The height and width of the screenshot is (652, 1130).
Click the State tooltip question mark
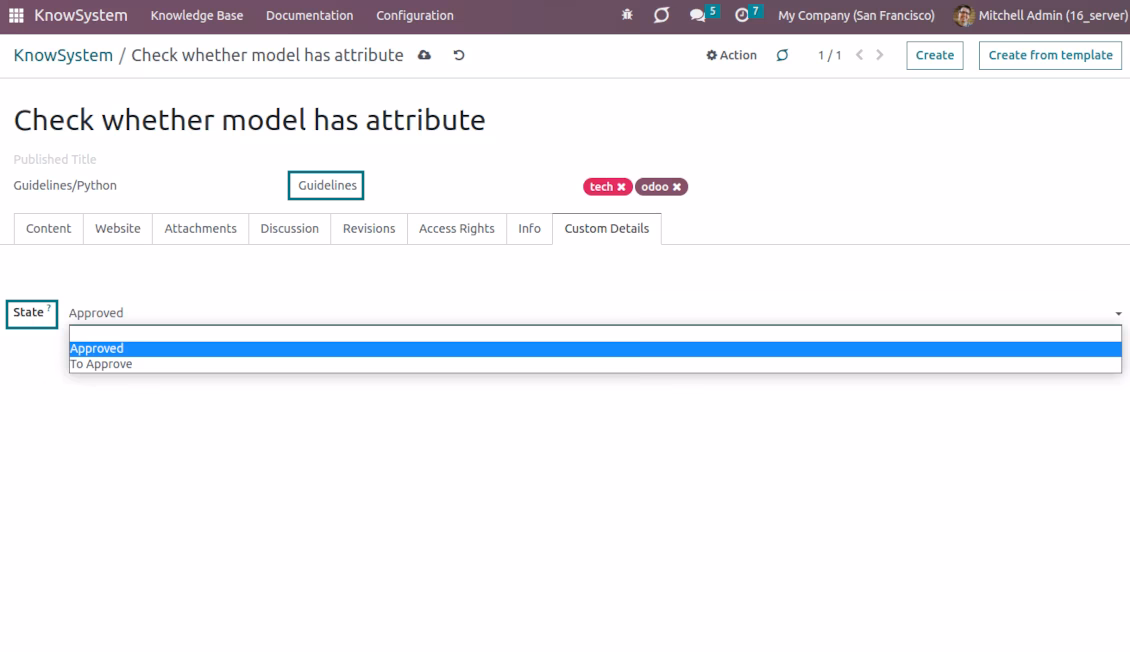coord(49,308)
